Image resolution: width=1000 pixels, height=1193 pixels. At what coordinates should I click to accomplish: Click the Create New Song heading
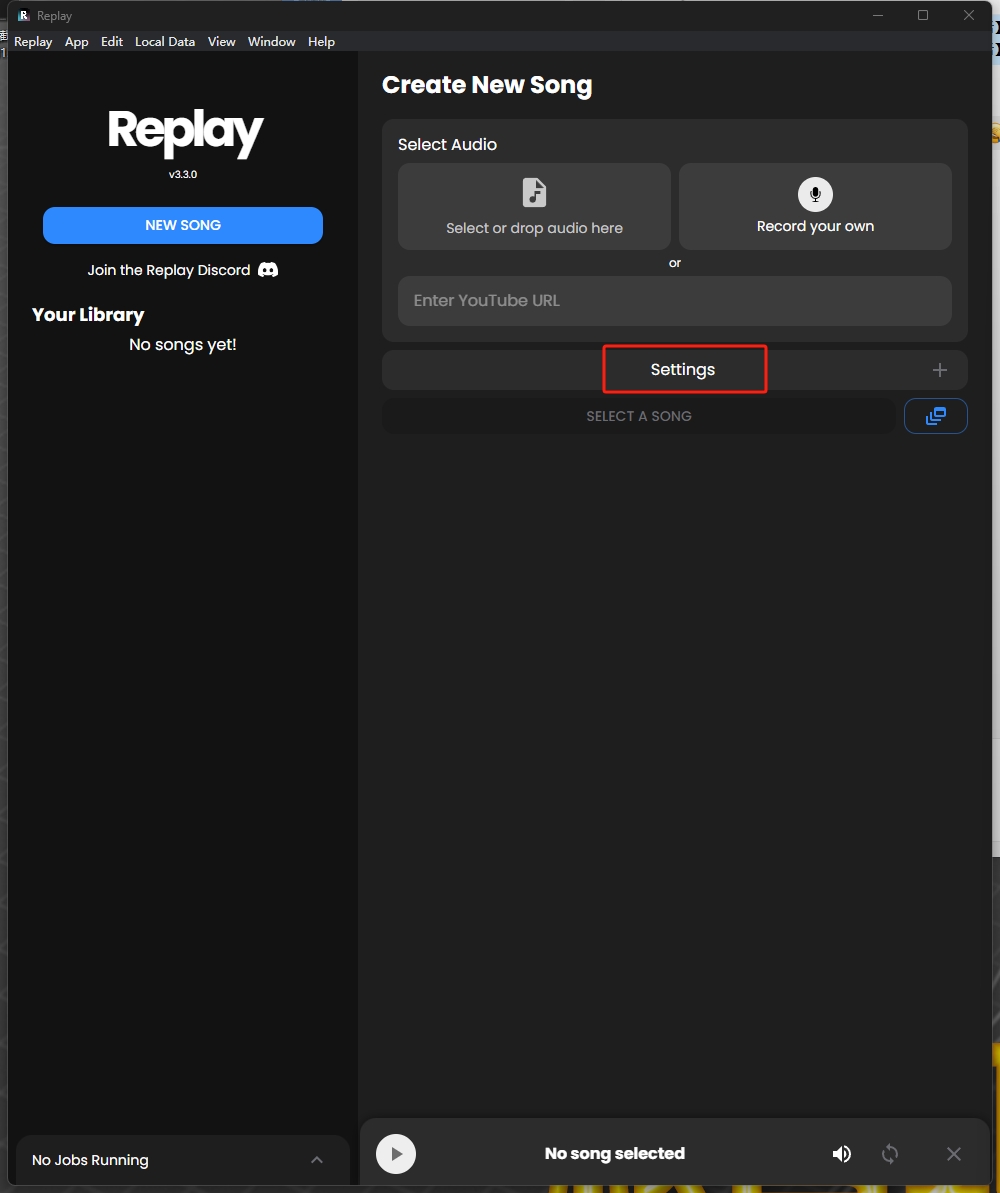487,85
